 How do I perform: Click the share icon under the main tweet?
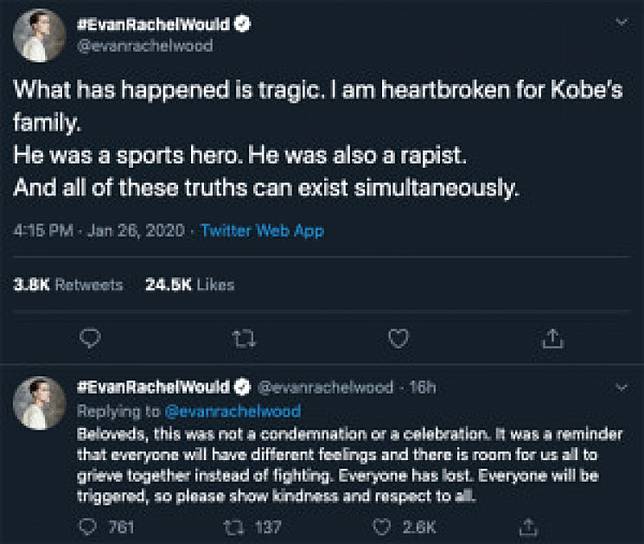pos(552,339)
